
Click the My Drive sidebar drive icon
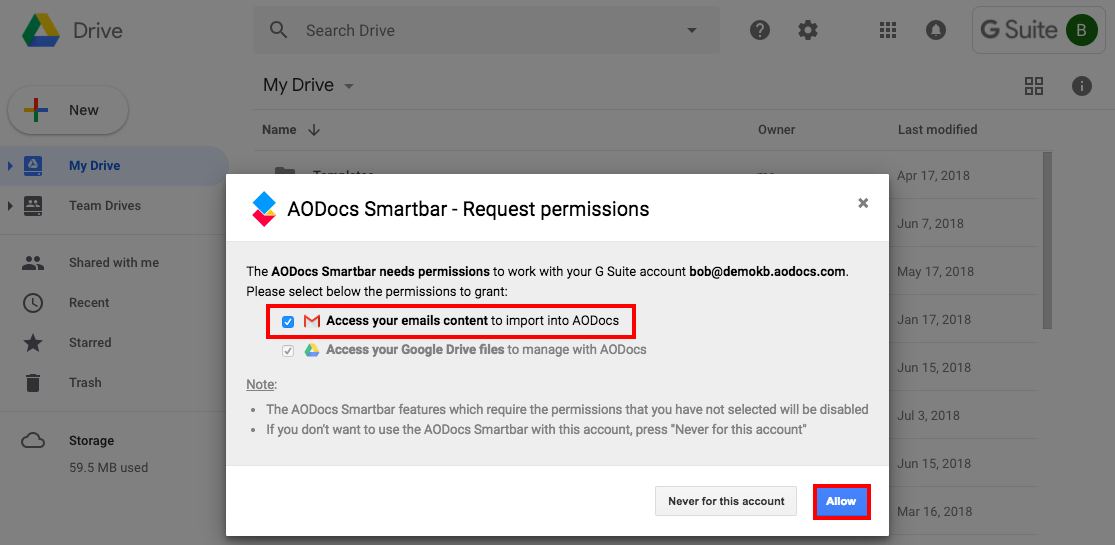click(33, 166)
